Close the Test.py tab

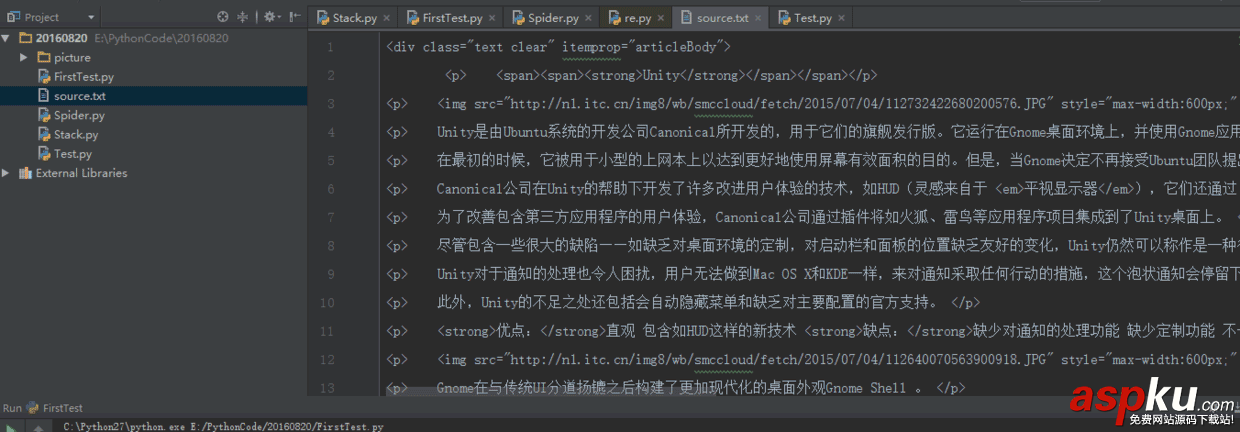[842, 18]
